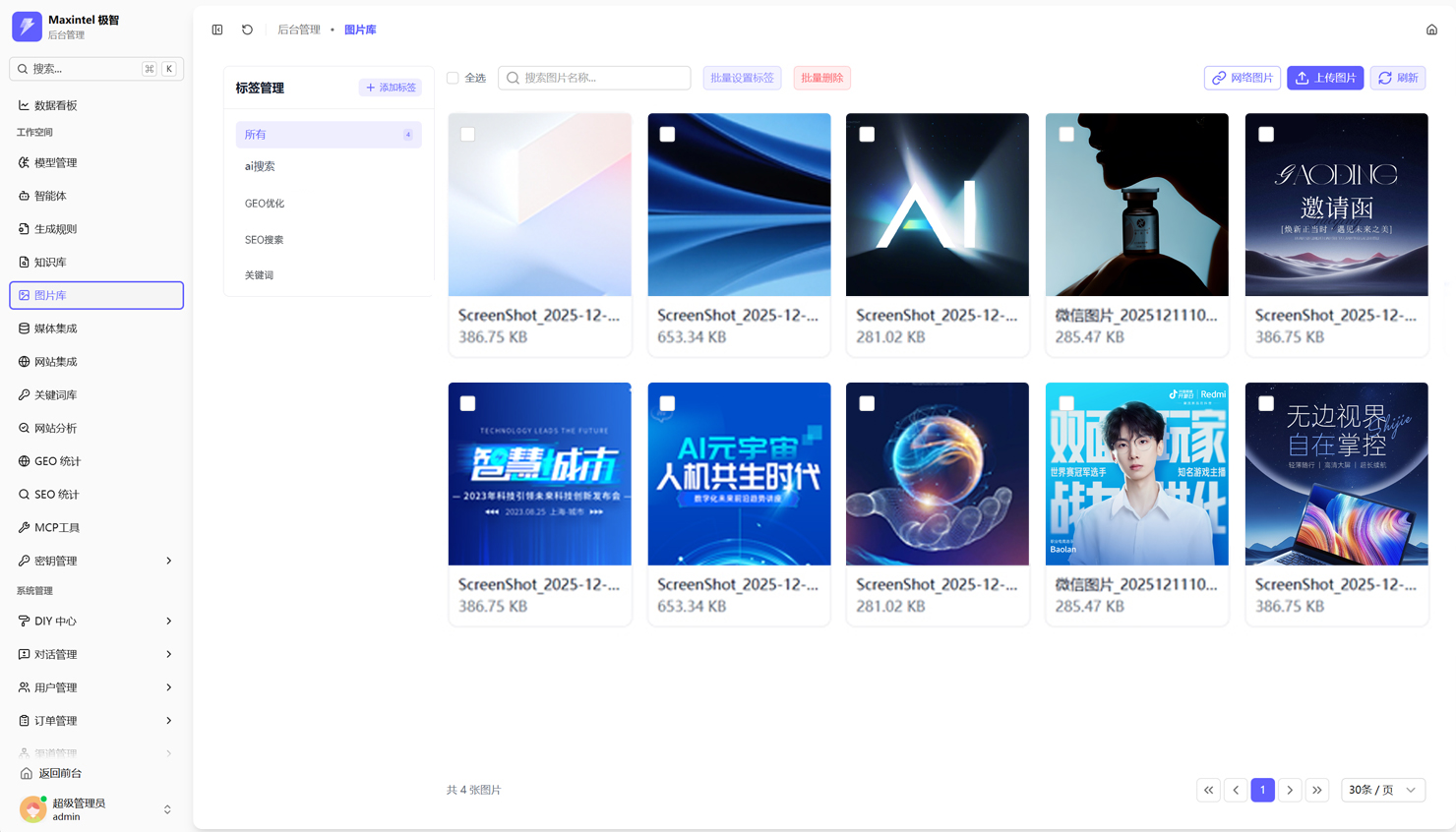Open 知识库 in the sidebar

click(51, 263)
